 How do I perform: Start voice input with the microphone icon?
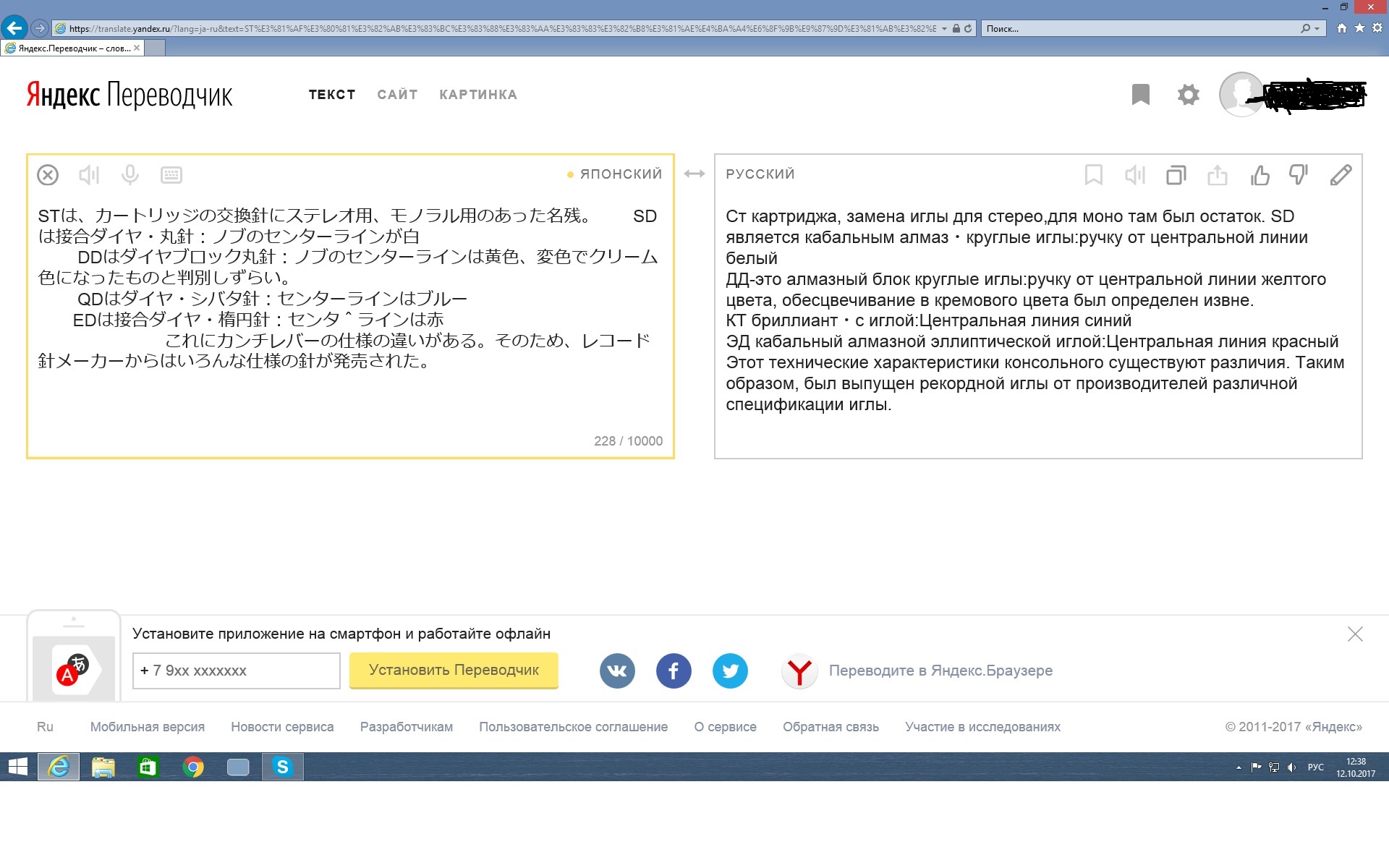[x=130, y=175]
